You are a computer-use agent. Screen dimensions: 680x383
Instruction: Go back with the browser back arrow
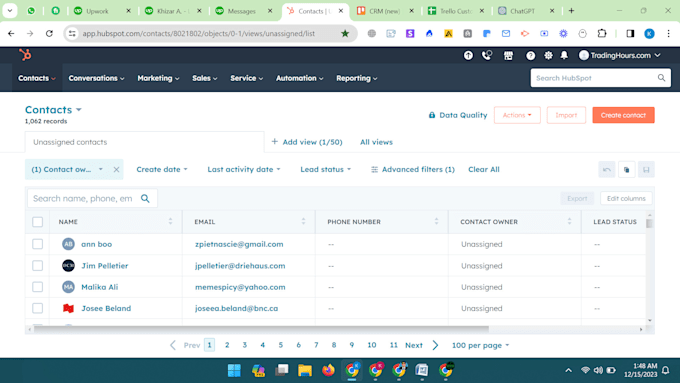(x=11, y=33)
